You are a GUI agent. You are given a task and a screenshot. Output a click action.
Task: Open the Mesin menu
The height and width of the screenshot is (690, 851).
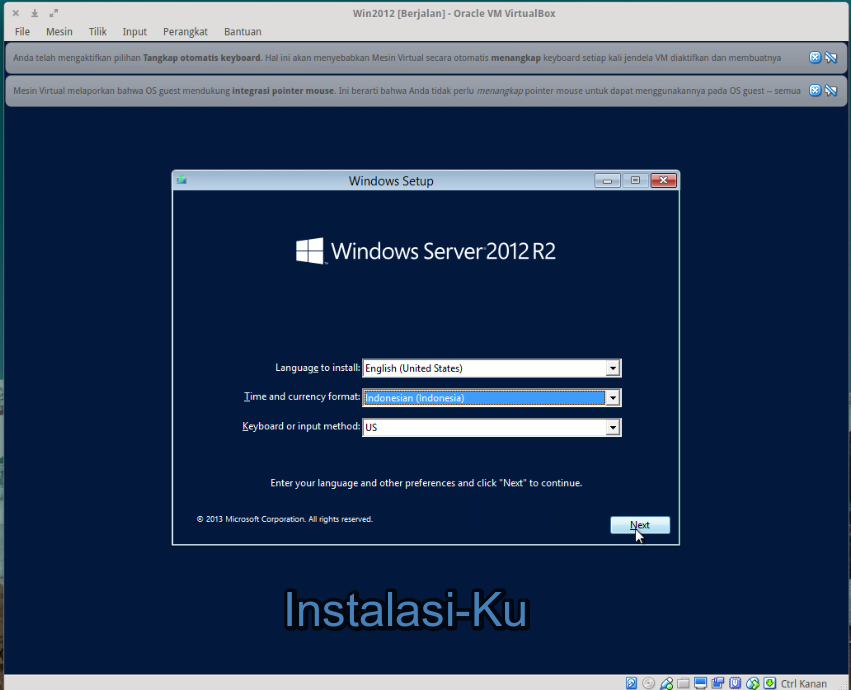point(59,31)
